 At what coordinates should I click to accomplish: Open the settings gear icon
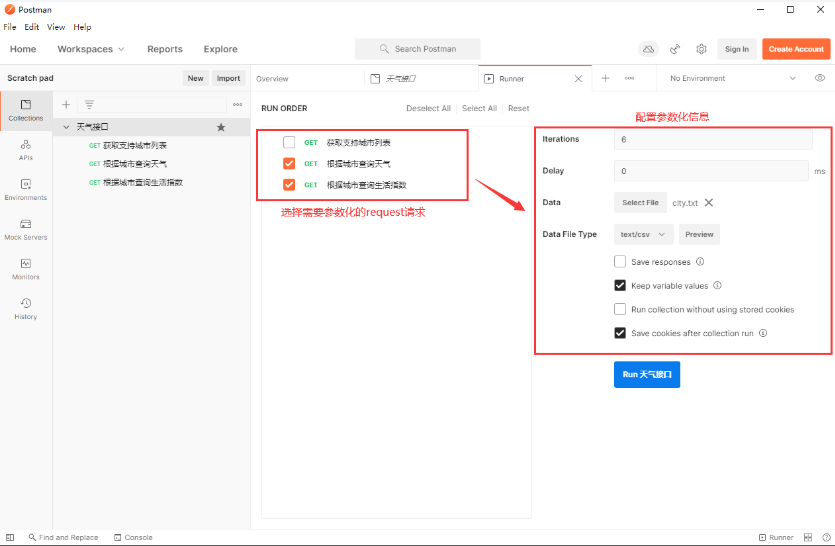point(701,49)
